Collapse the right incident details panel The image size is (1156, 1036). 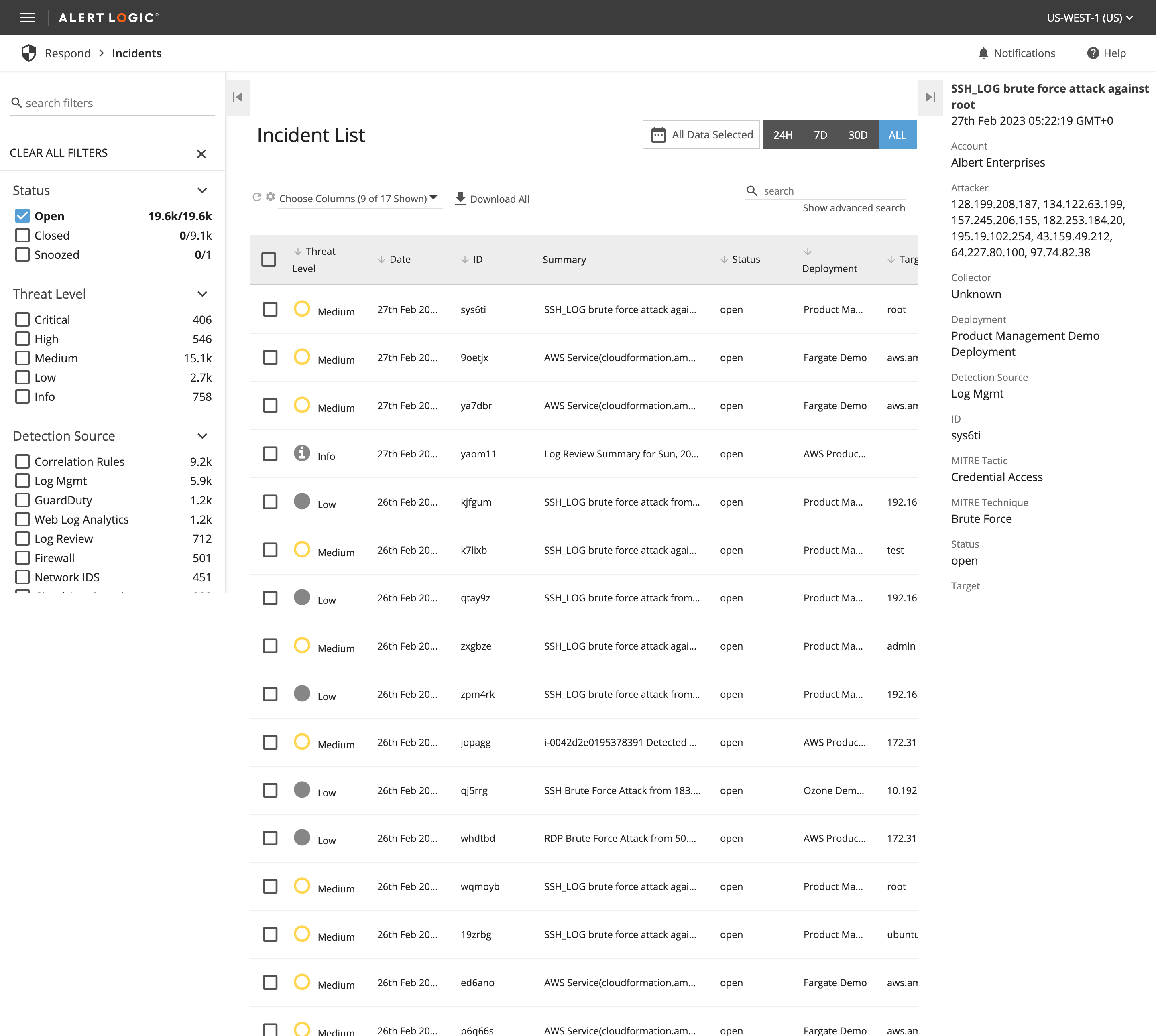tap(930, 98)
